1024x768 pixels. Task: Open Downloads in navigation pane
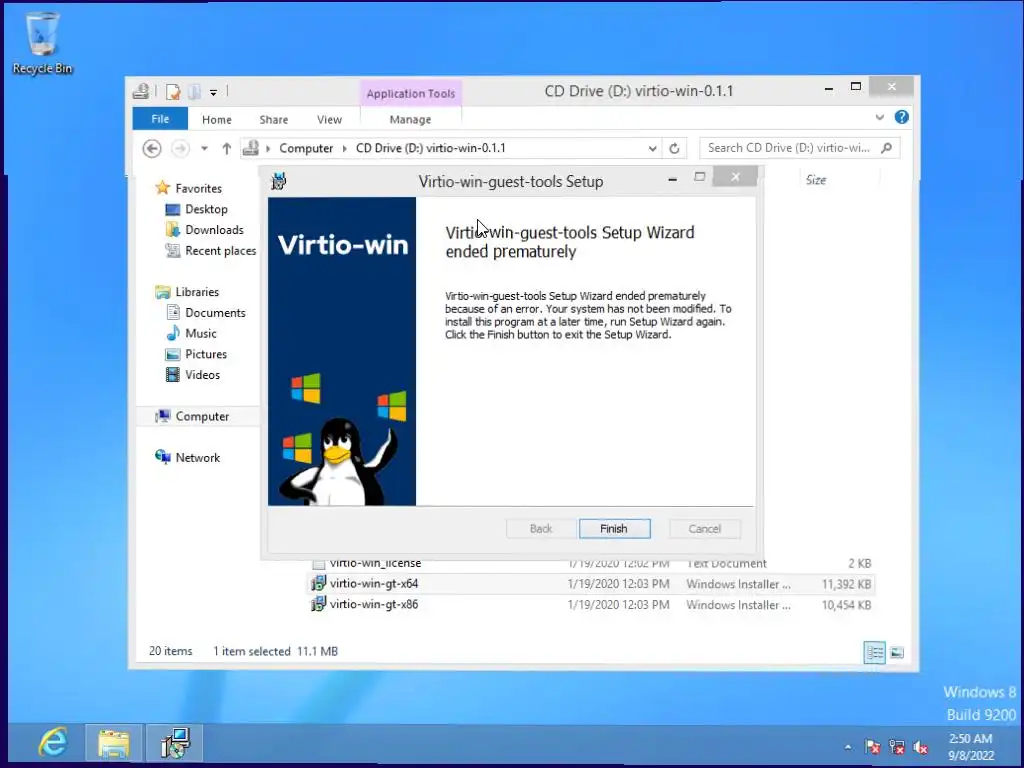pos(214,230)
